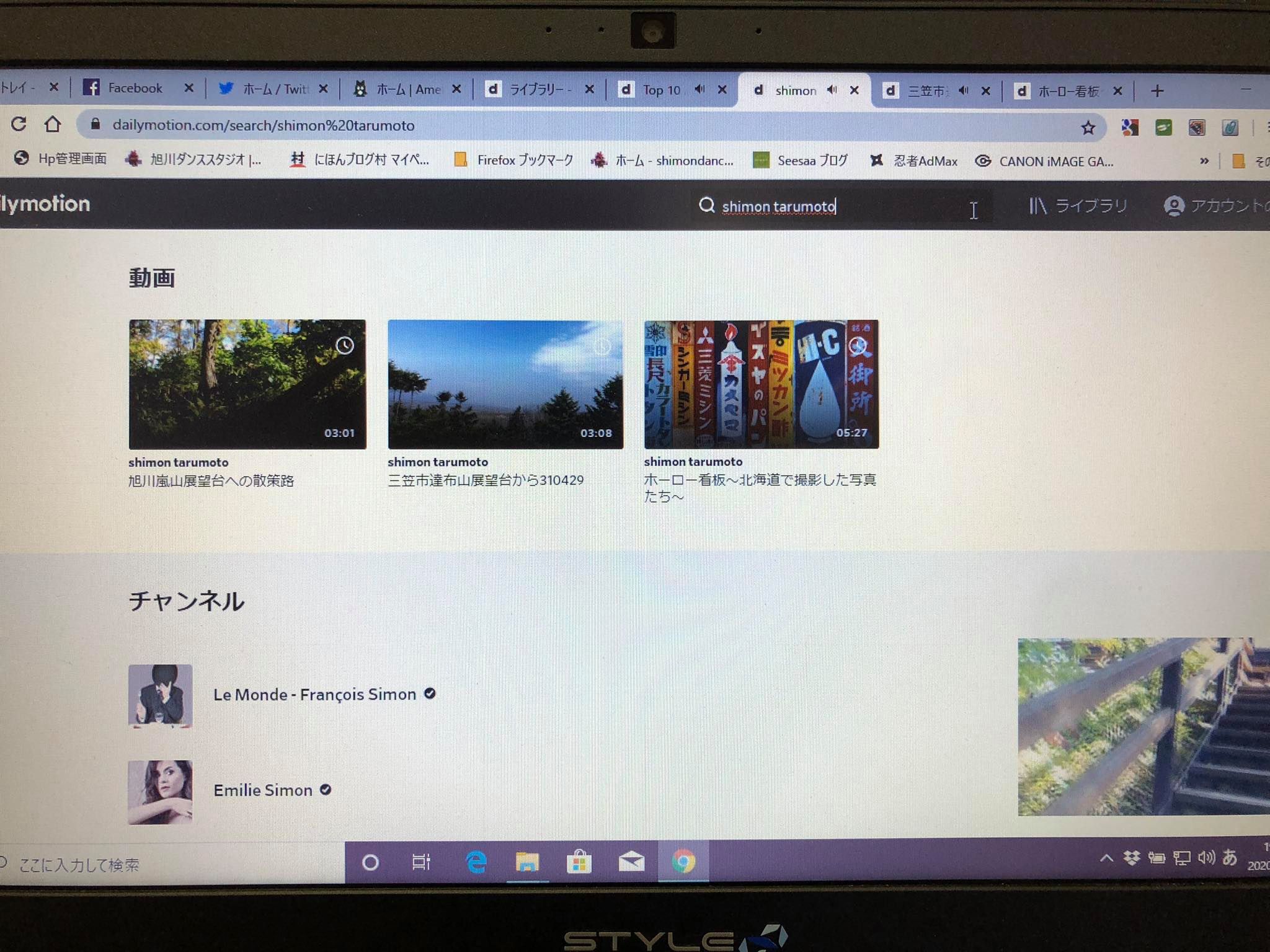Open ホーム - shimondance bookmark

(x=662, y=161)
